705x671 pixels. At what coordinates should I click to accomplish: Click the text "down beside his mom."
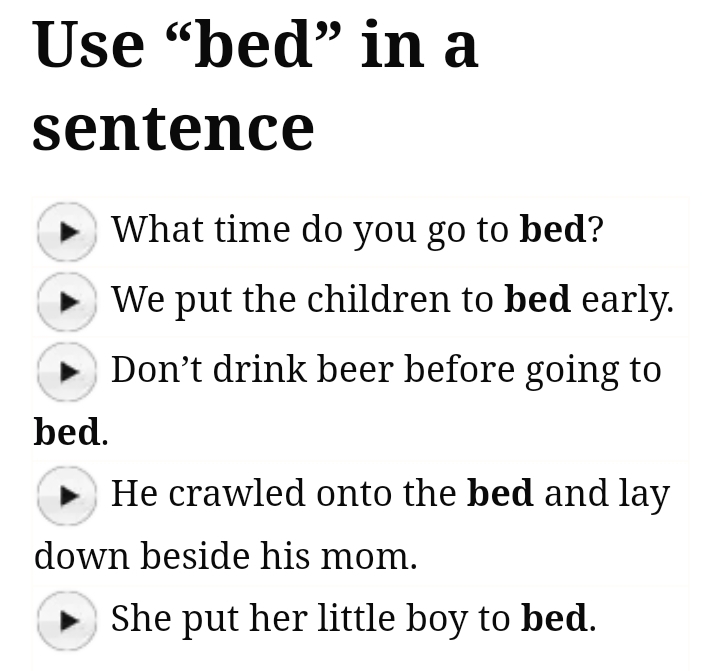click(x=225, y=557)
